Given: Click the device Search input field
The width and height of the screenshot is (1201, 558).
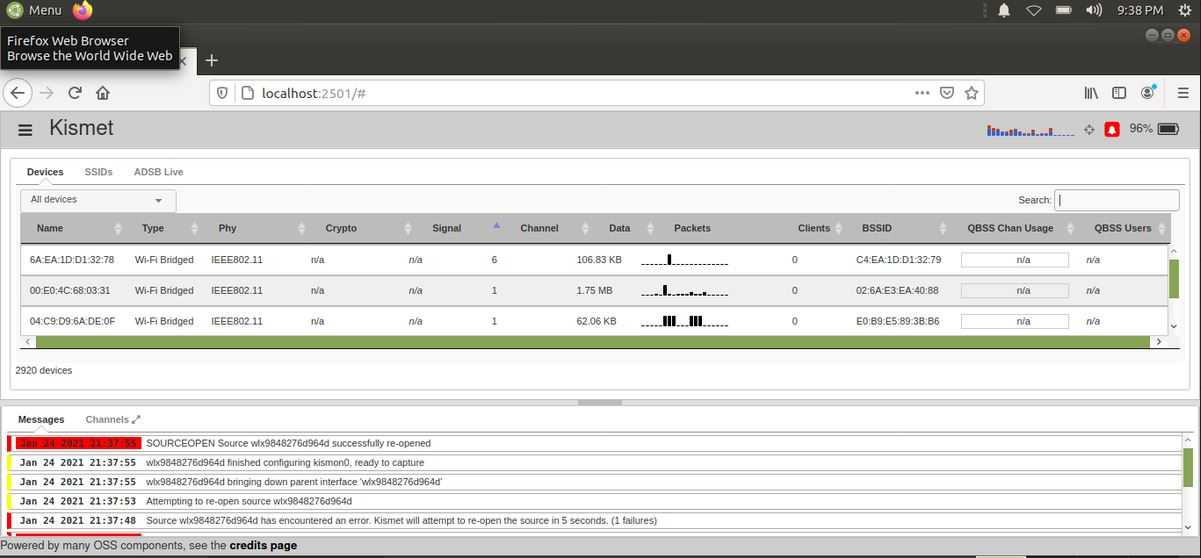Looking at the screenshot, I should point(1118,200).
